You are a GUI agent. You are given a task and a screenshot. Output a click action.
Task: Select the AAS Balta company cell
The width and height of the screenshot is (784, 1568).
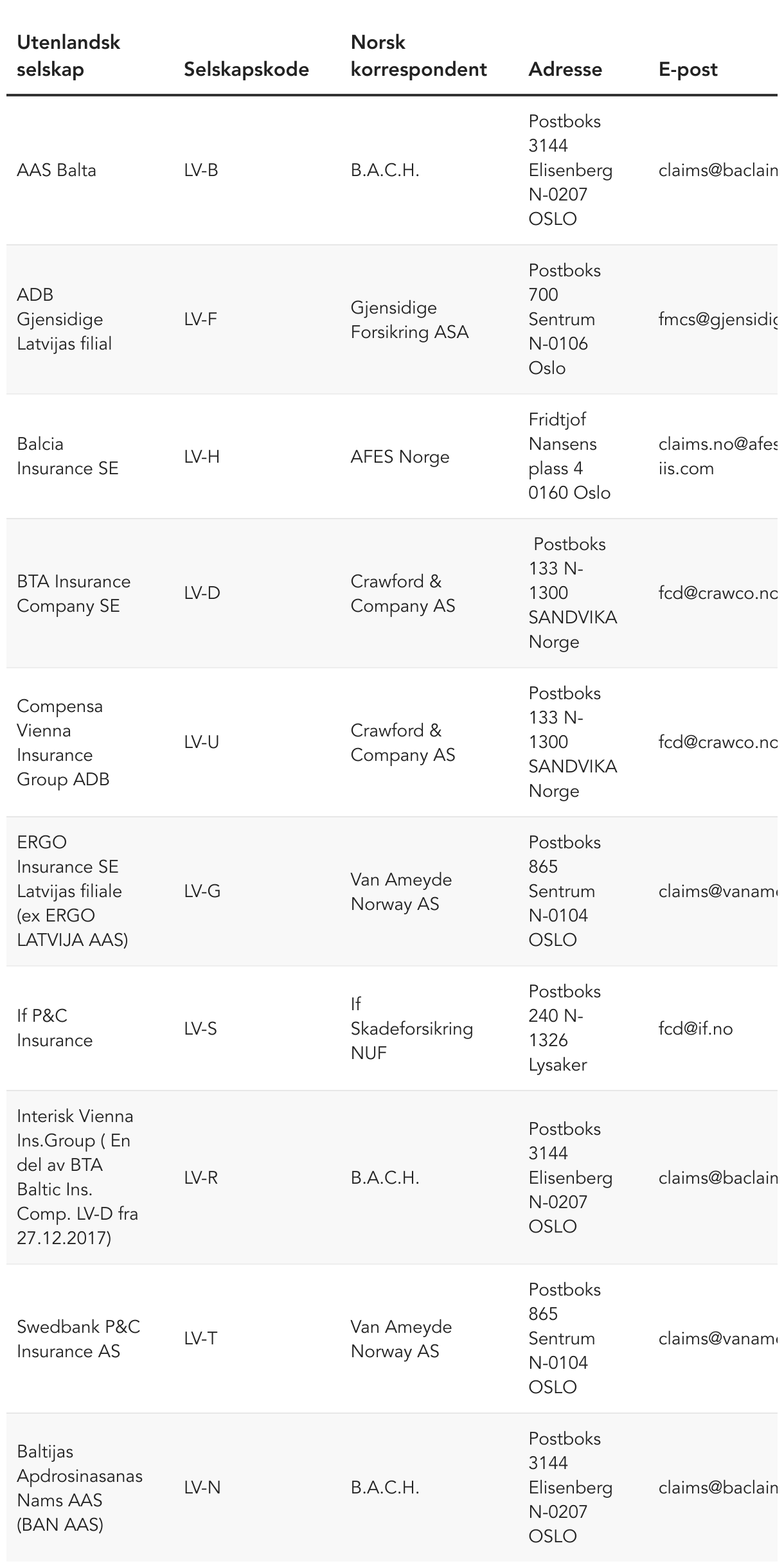pos(57,170)
